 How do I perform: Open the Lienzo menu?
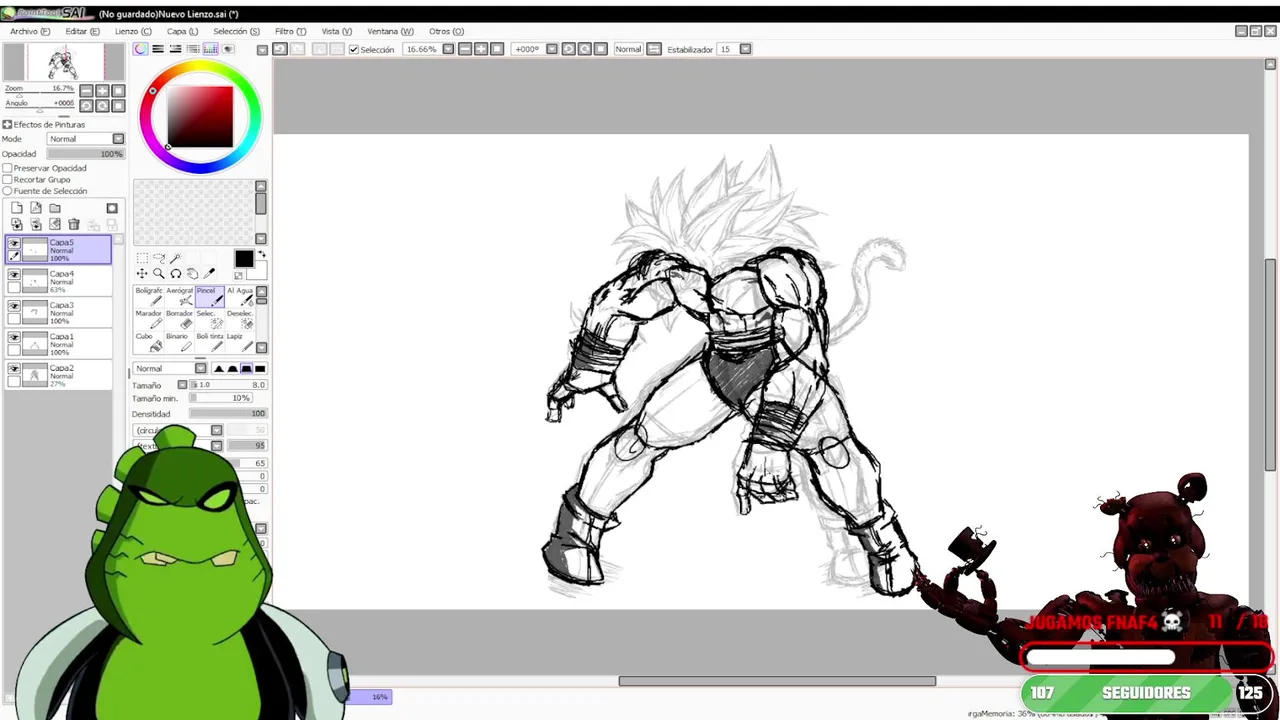coord(133,31)
